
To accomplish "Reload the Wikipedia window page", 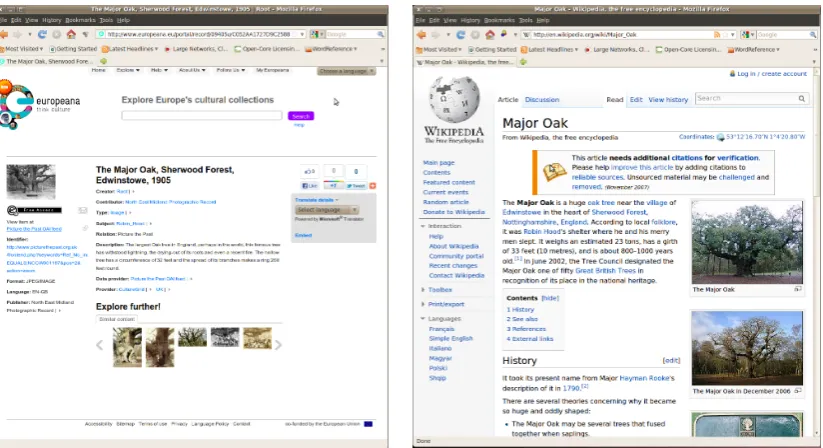I will (460, 35).
